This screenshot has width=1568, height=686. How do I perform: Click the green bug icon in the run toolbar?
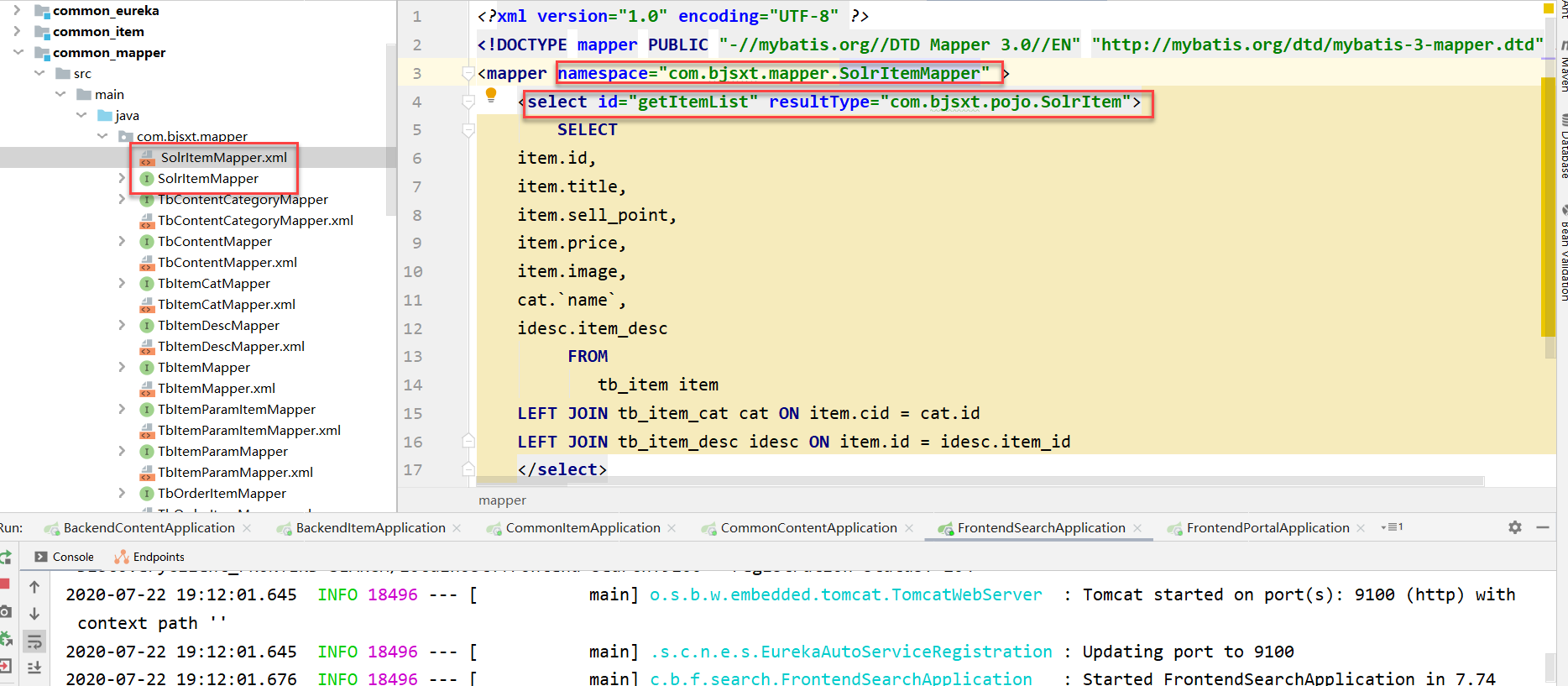[x=5, y=639]
